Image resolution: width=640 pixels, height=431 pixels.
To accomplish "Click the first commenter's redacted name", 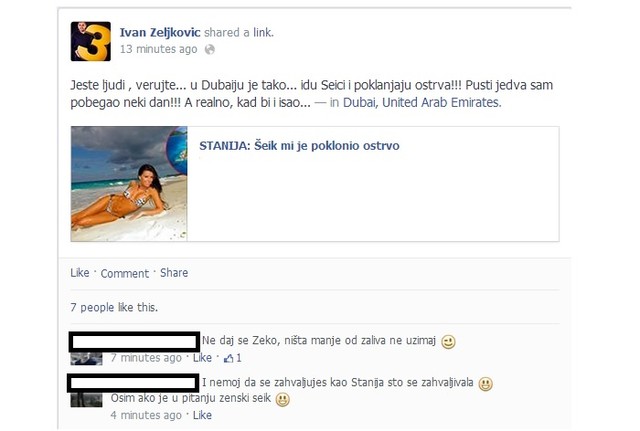I will pos(134,342).
